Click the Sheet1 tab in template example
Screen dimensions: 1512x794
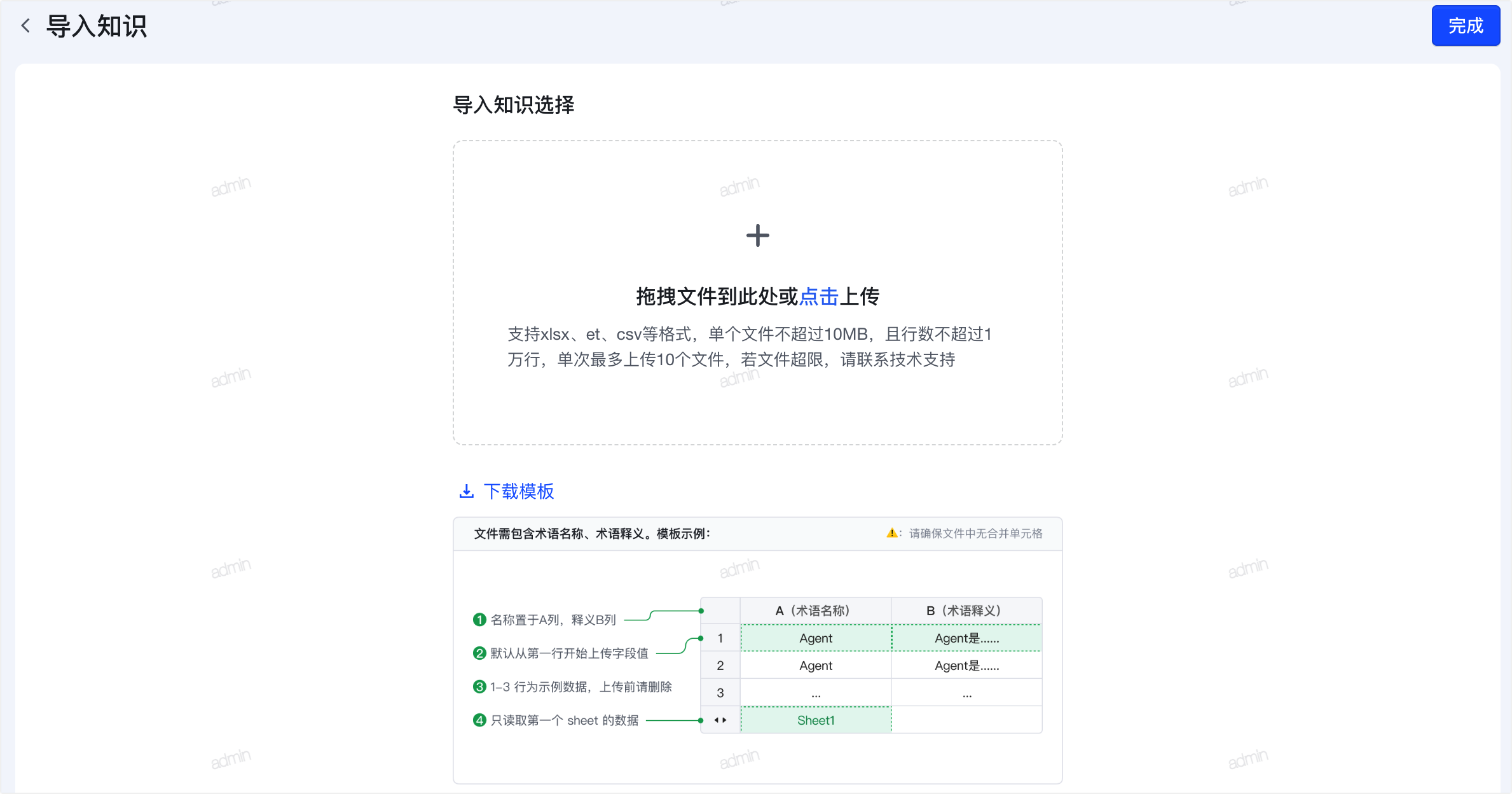[x=816, y=720]
